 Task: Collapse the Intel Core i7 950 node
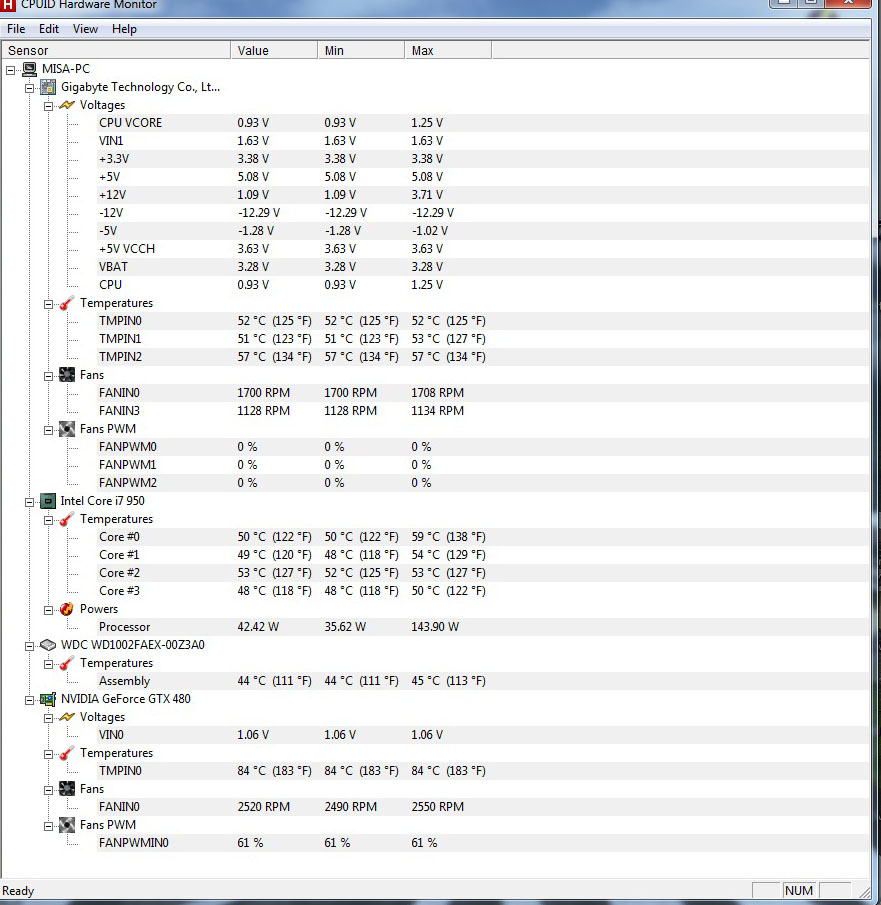tap(29, 502)
